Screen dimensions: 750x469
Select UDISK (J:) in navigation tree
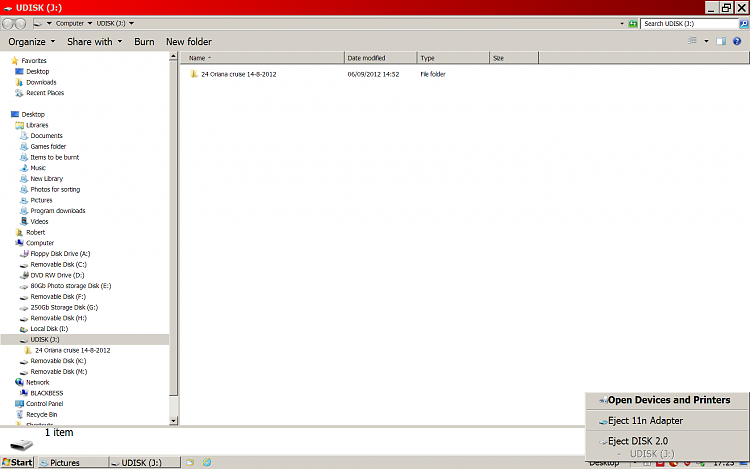(45, 339)
